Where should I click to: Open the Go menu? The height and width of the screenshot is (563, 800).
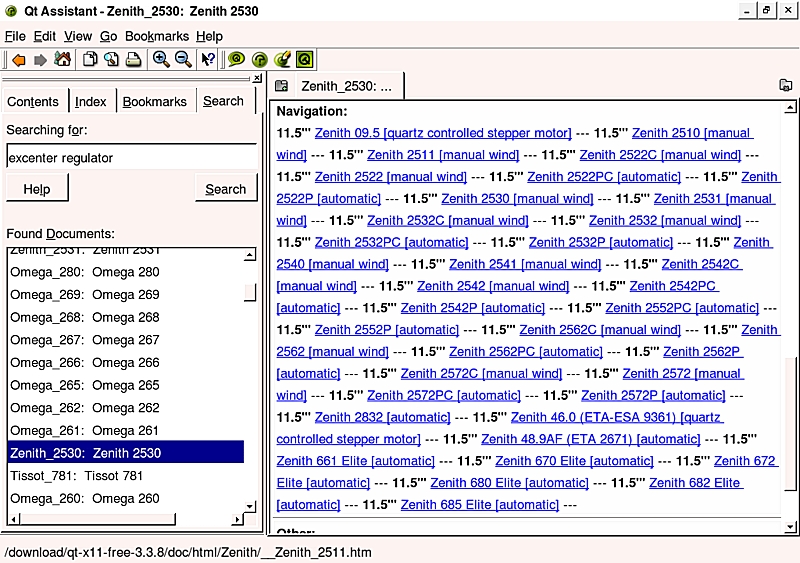[x=108, y=36]
